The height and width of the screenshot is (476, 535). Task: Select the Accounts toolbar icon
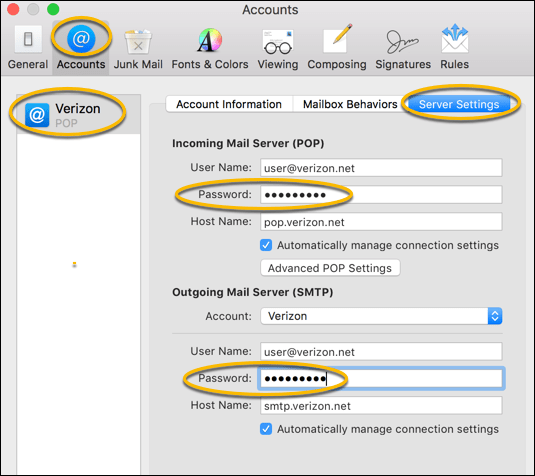coord(81,48)
